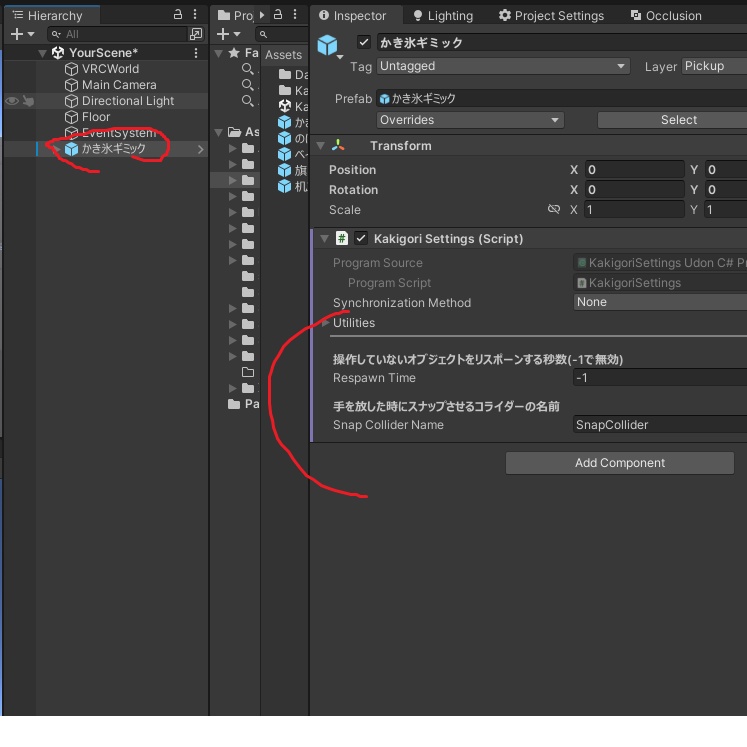The width and height of the screenshot is (747, 747).
Task: Collapse the Transform component
Action: click(321, 146)
